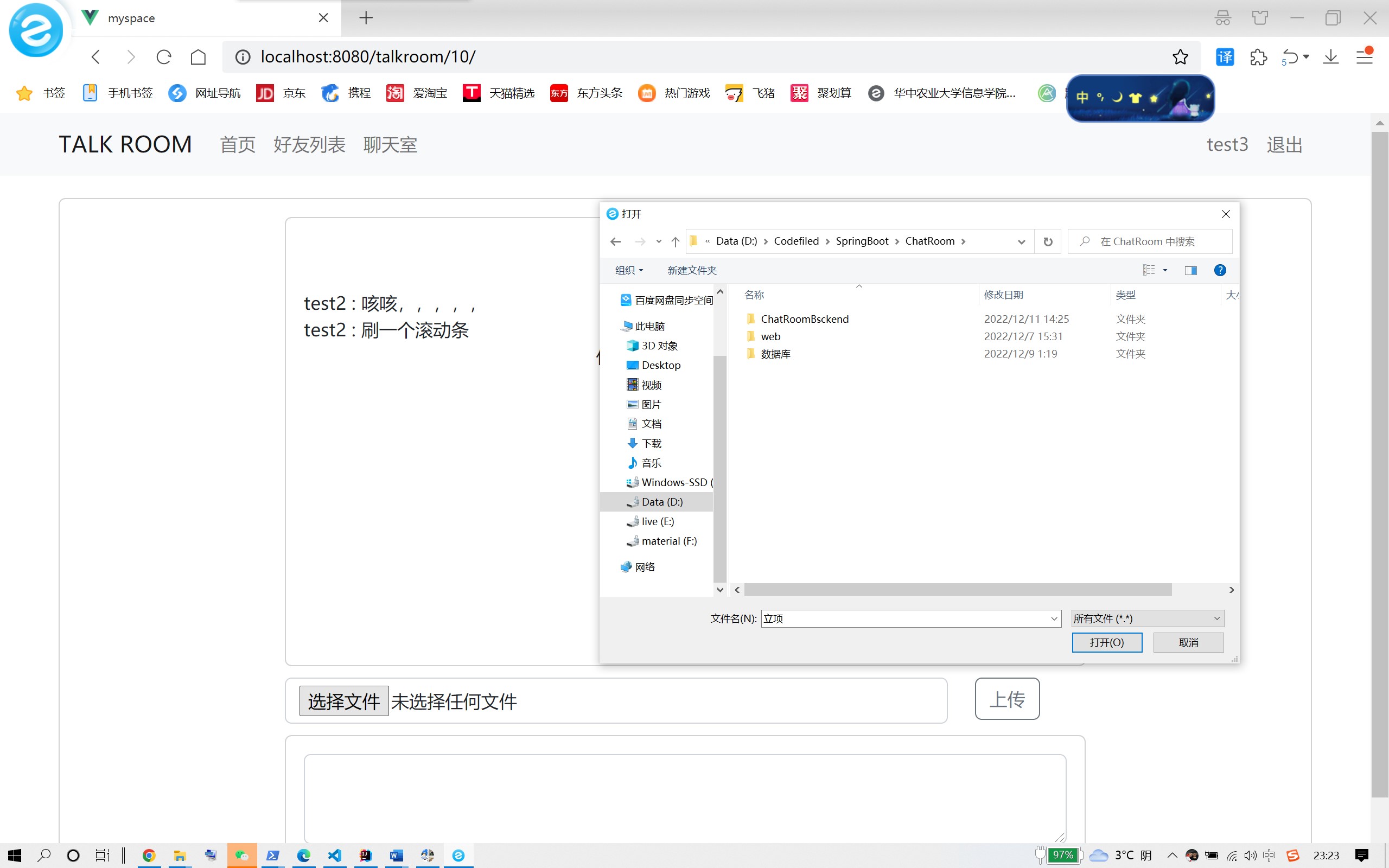The width and height of the screenshot is (1389, 868).
Task: Go to 好友列表 in navigation bar
Action: pos(309,145)
